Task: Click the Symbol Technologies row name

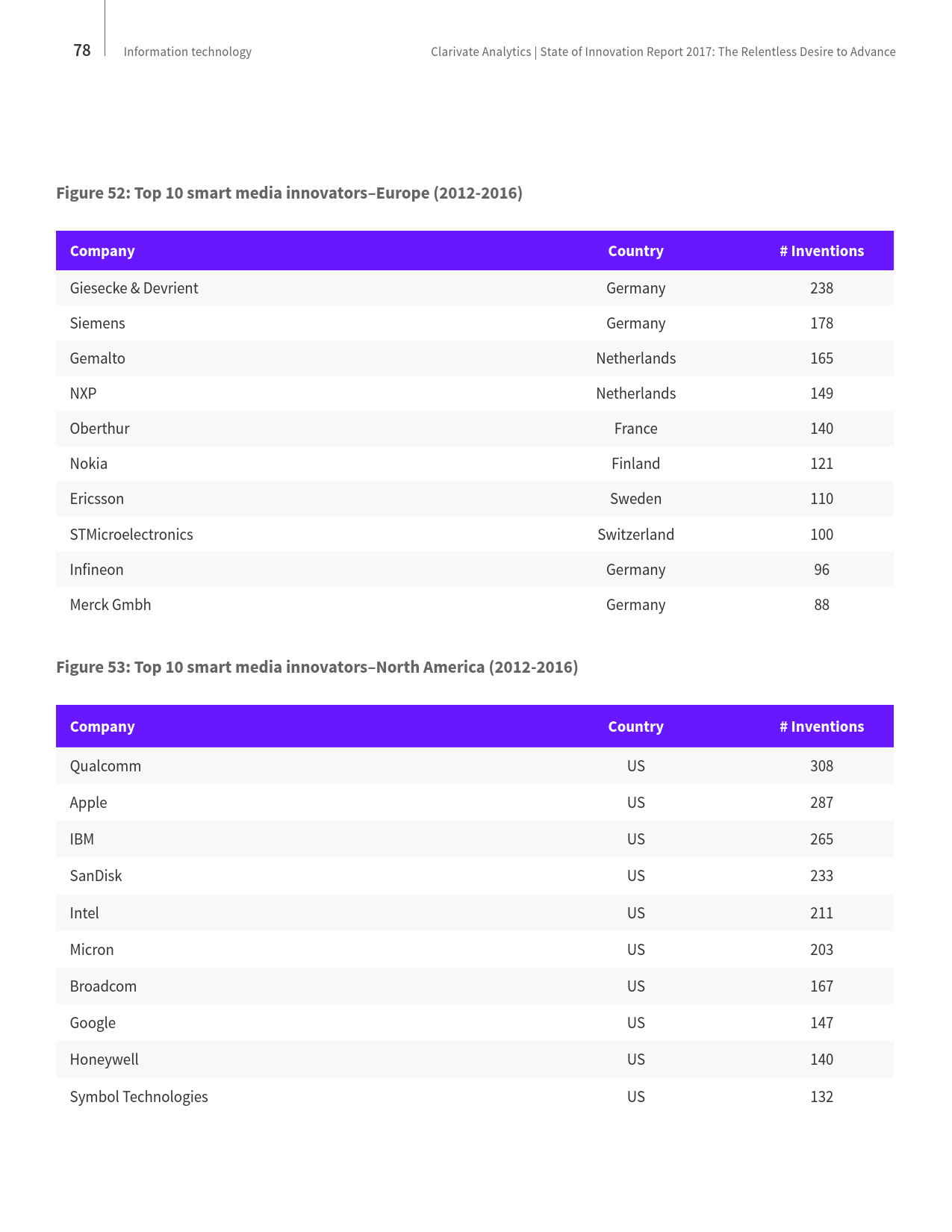Action: [x=139, y=1097]
